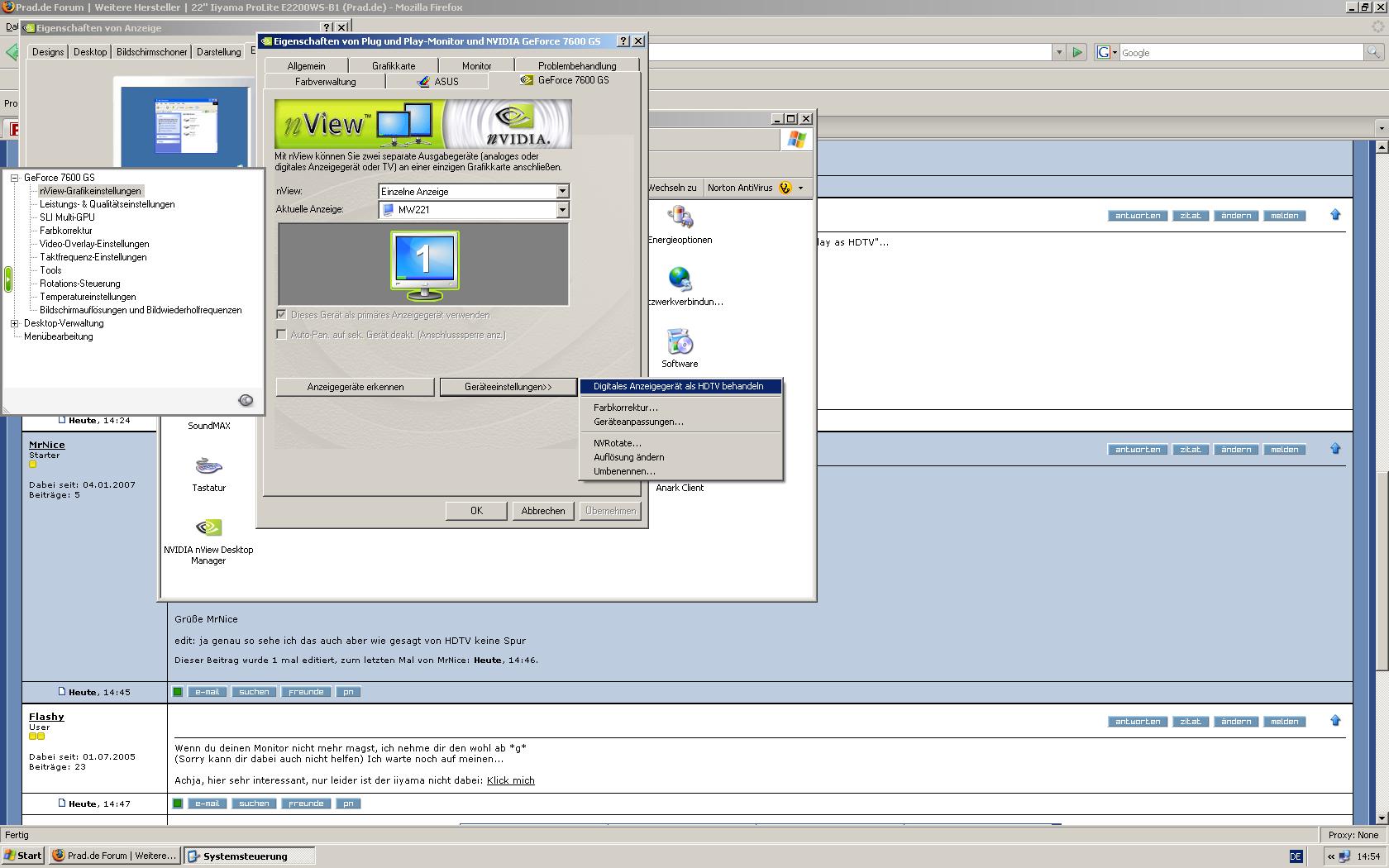Screen dimensions: 1389x868
Task: Expand the Desktop-Verwaltung tree node
Action: pos(14,323)
